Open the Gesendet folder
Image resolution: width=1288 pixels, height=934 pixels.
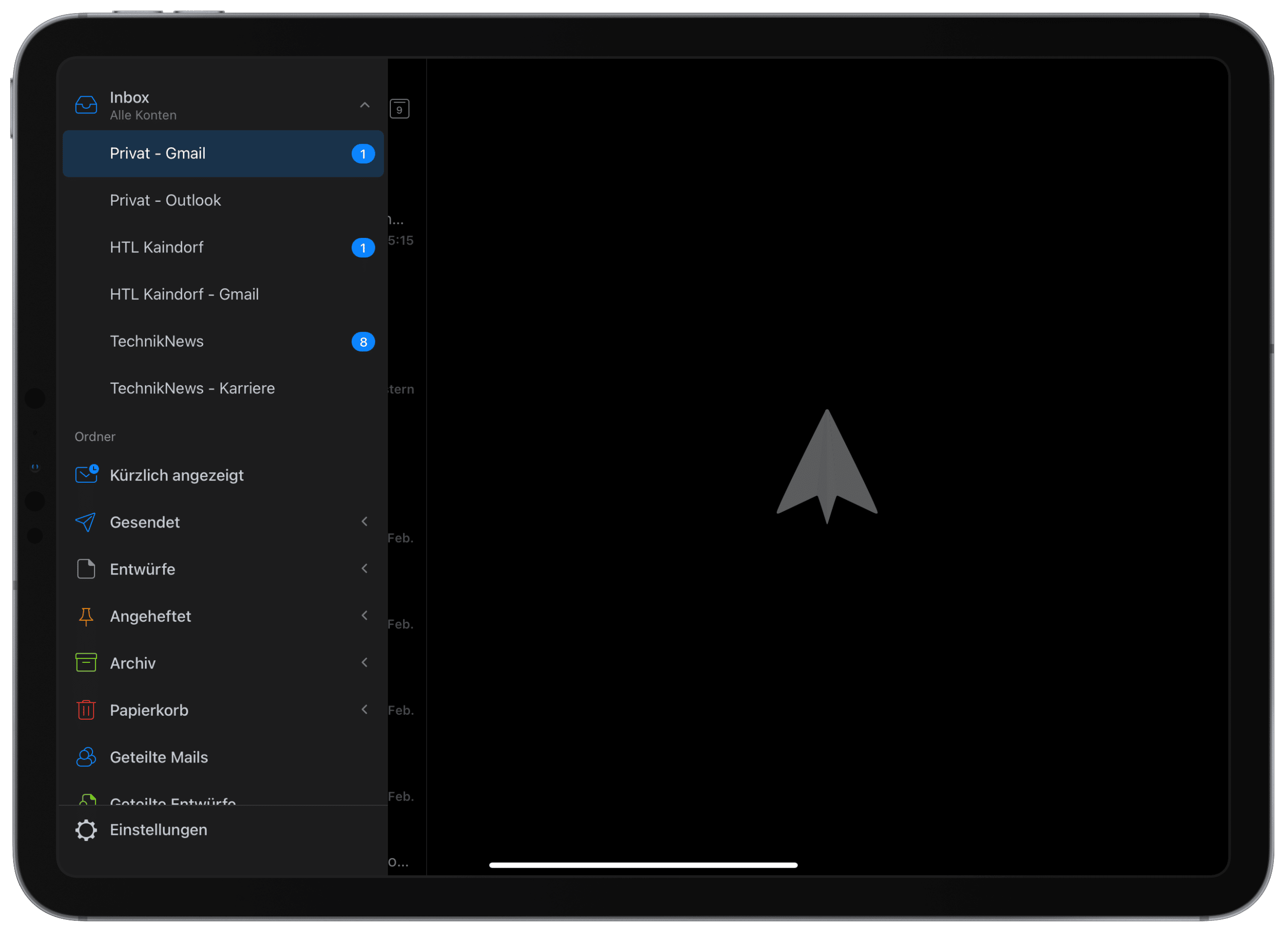(223, 523)
